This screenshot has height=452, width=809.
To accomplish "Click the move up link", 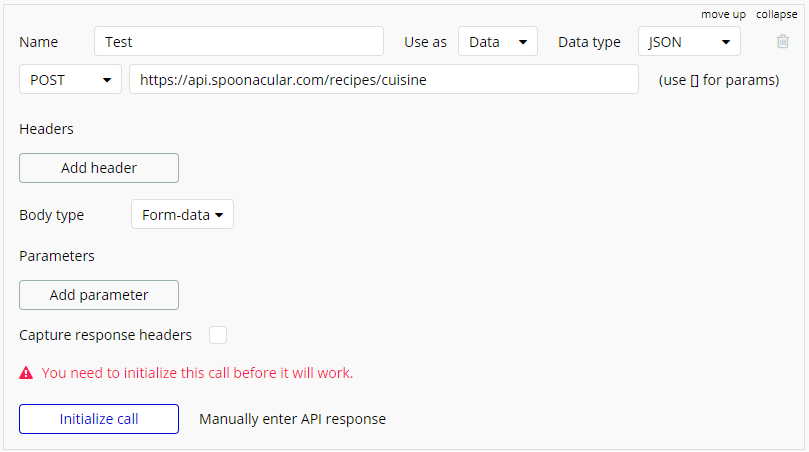I will click(x=723, y=14).
